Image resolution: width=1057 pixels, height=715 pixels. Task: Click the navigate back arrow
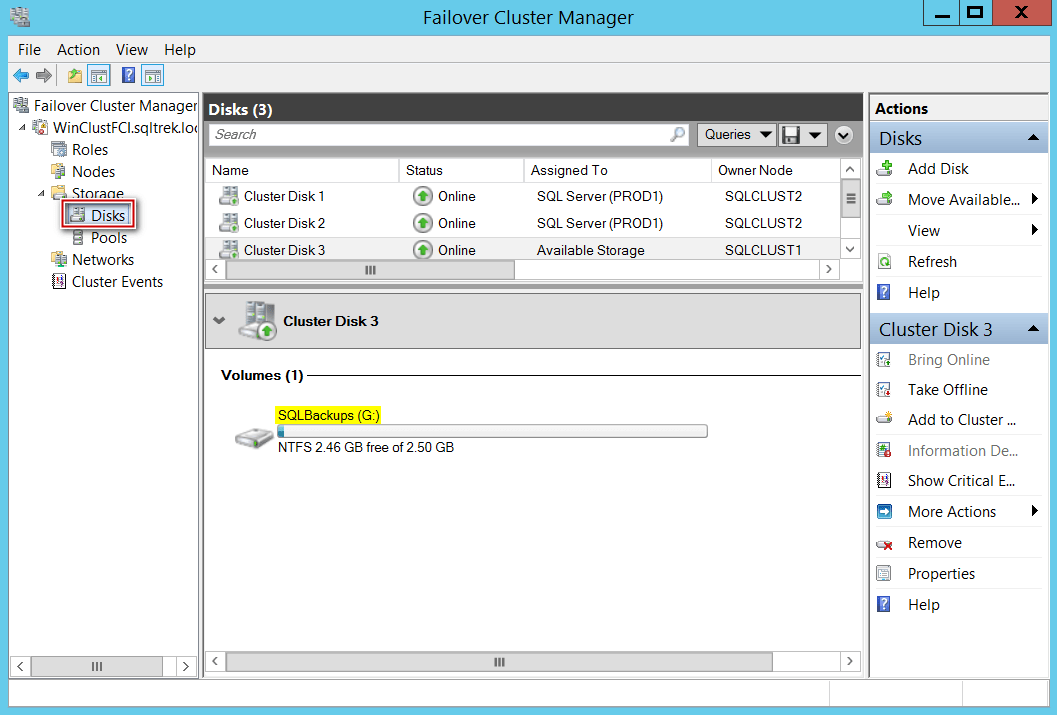(x=21, y=74)
